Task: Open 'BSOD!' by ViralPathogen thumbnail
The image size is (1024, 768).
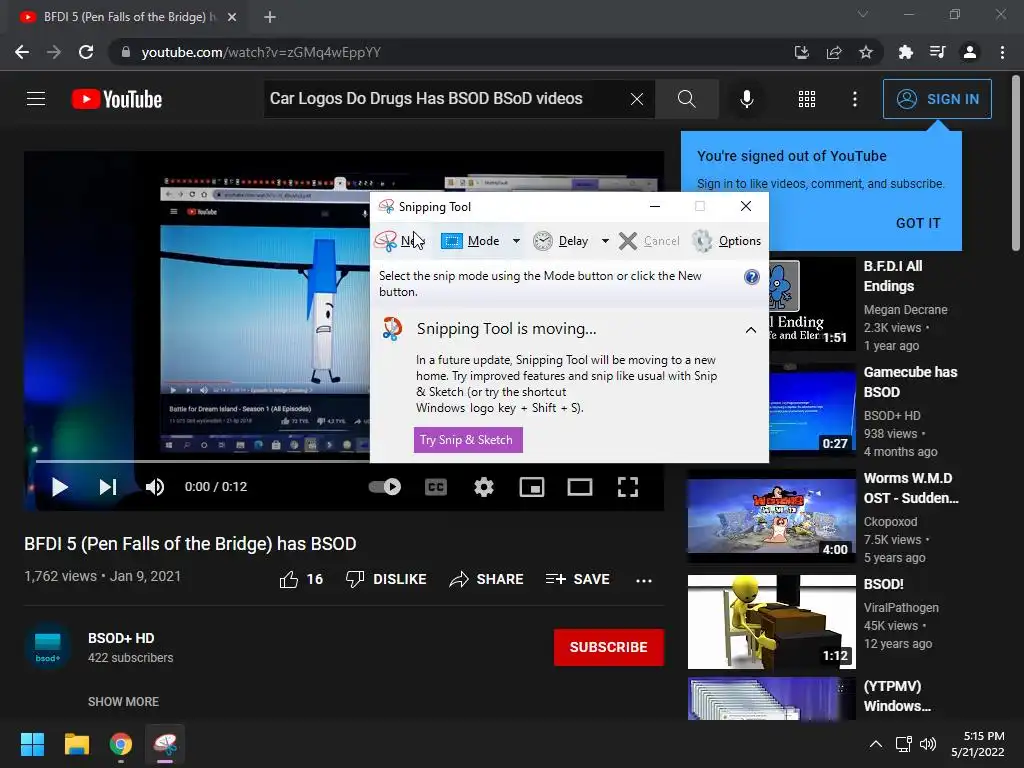Action: click(771, 622)
